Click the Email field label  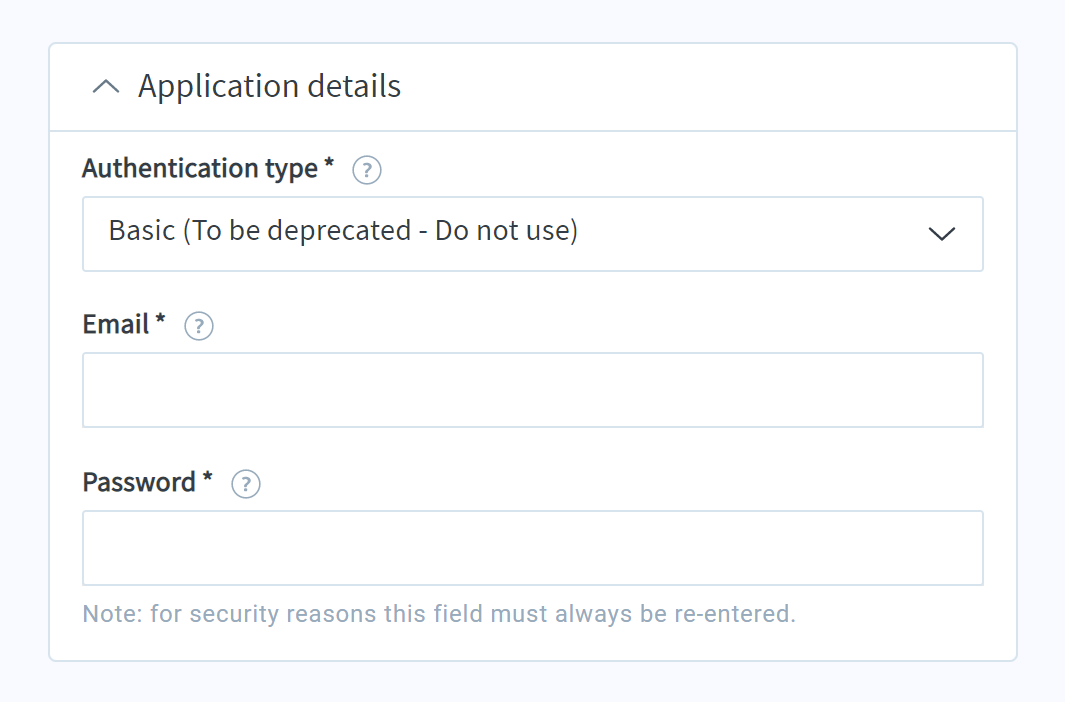pyautogui.click(x=115, y=325)
